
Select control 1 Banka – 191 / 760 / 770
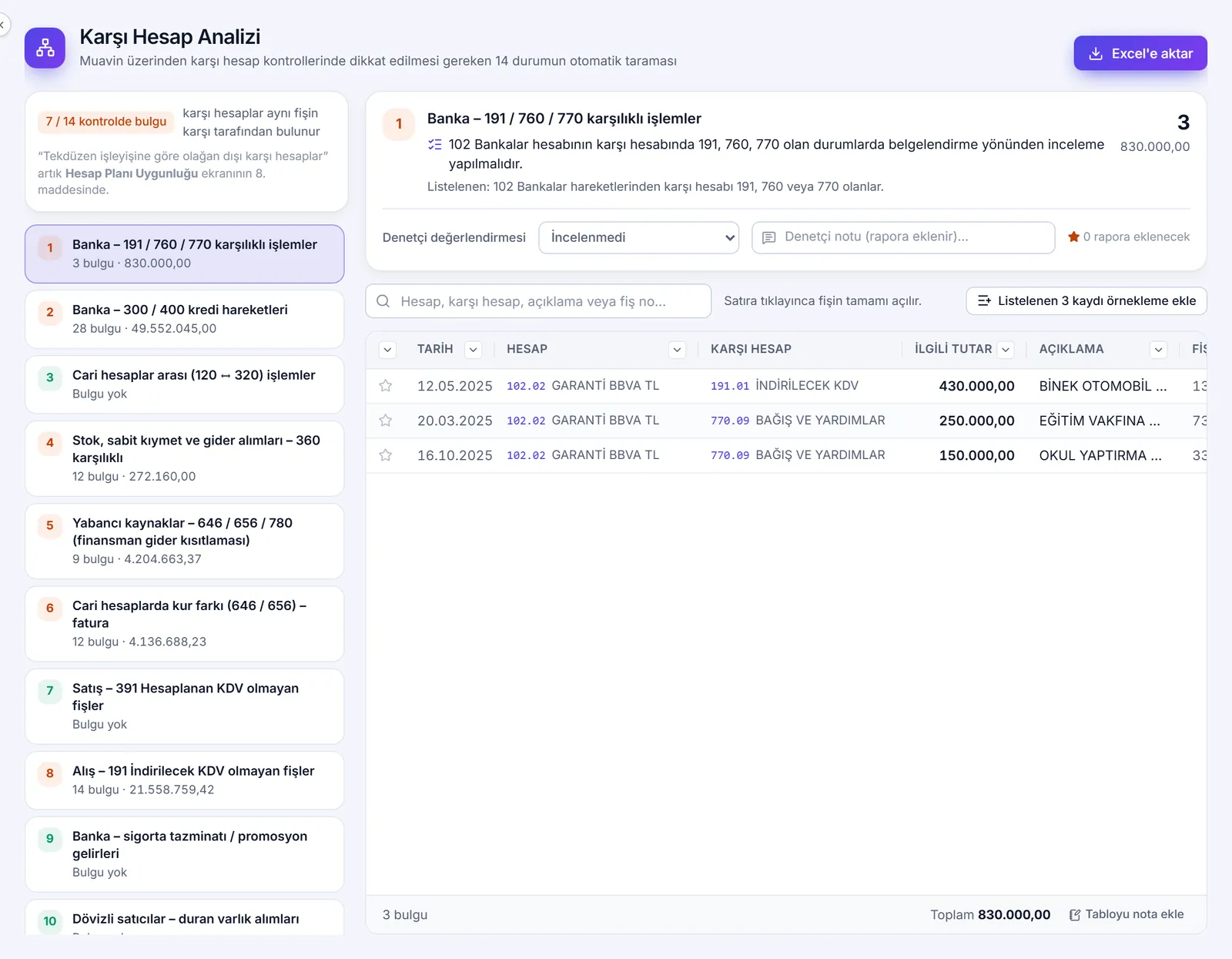point(185,254)
